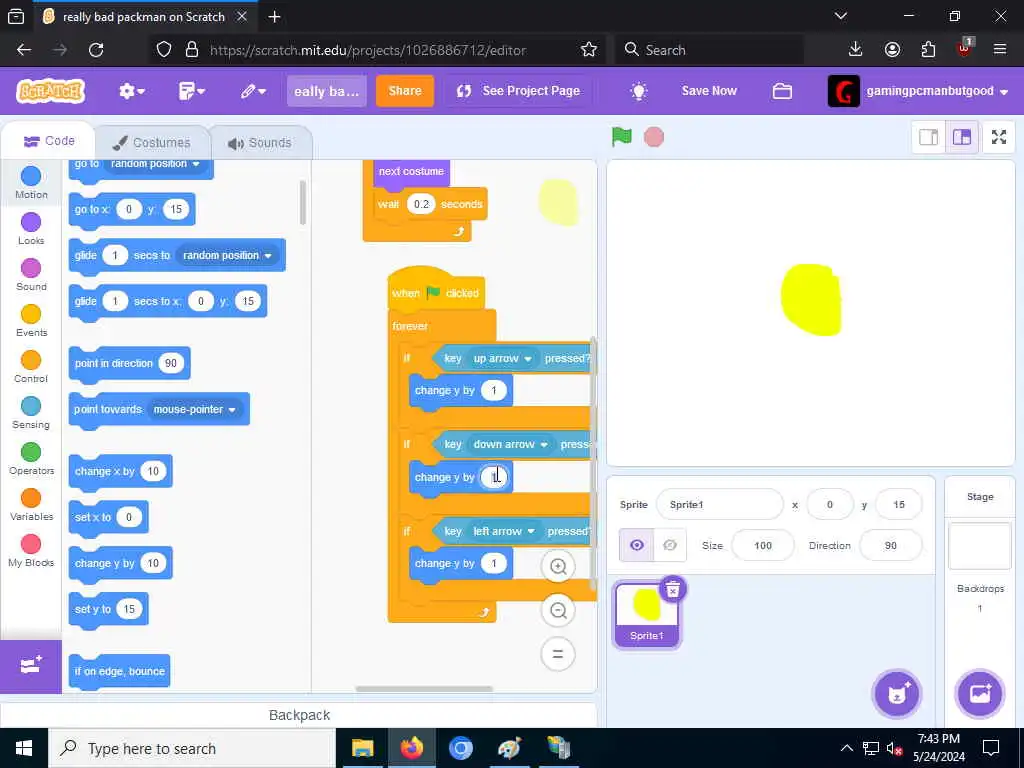This screenshot has width=1024, height=768.
Task: Click the project title field
Action: 327,91
